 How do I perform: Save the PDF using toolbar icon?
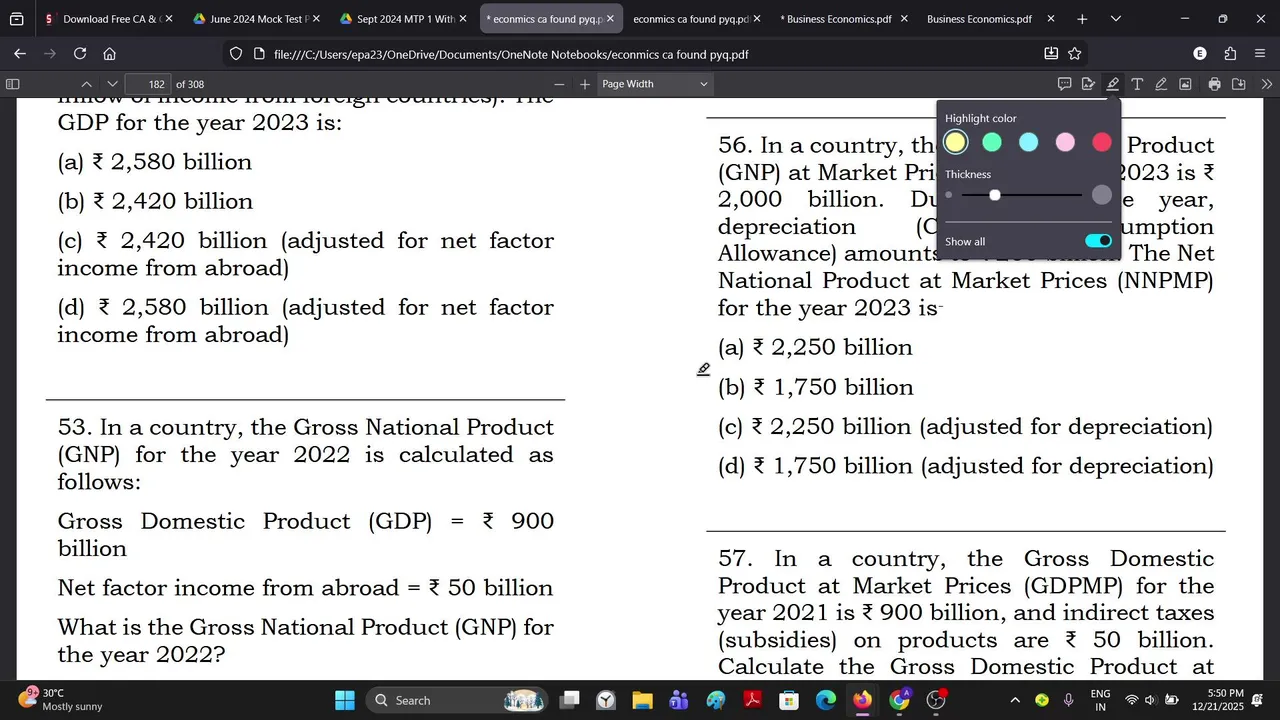[1239, 84]
